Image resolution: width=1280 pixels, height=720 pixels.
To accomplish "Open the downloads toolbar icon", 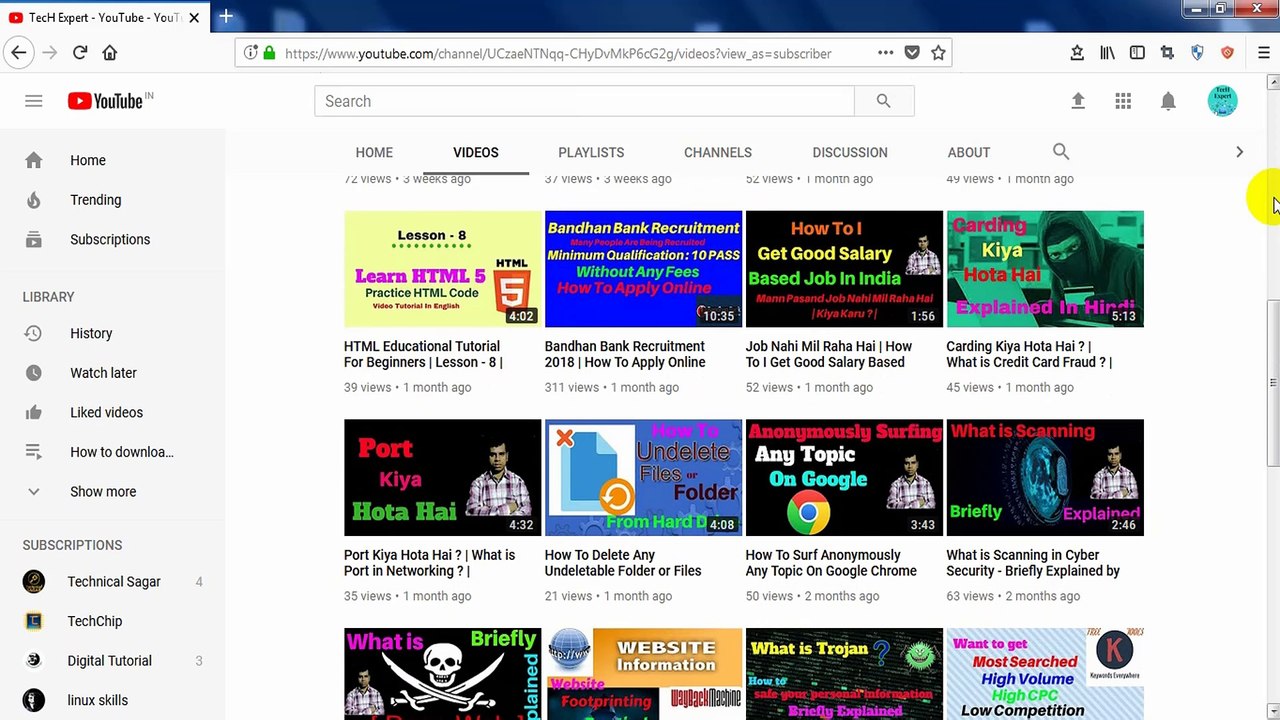I will (x=1077, y=53).
